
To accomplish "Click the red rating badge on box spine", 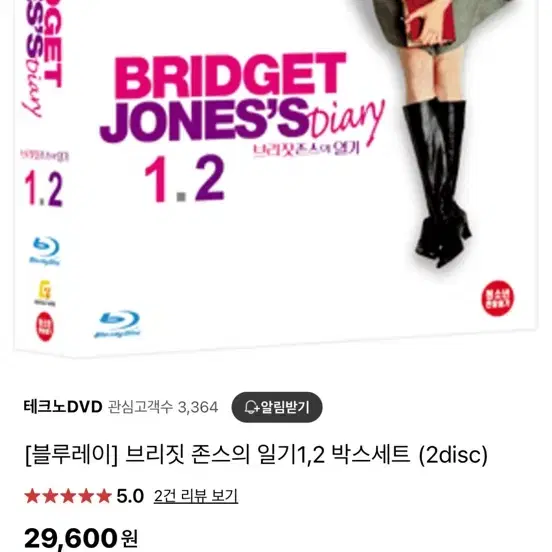I will point(45,327).
